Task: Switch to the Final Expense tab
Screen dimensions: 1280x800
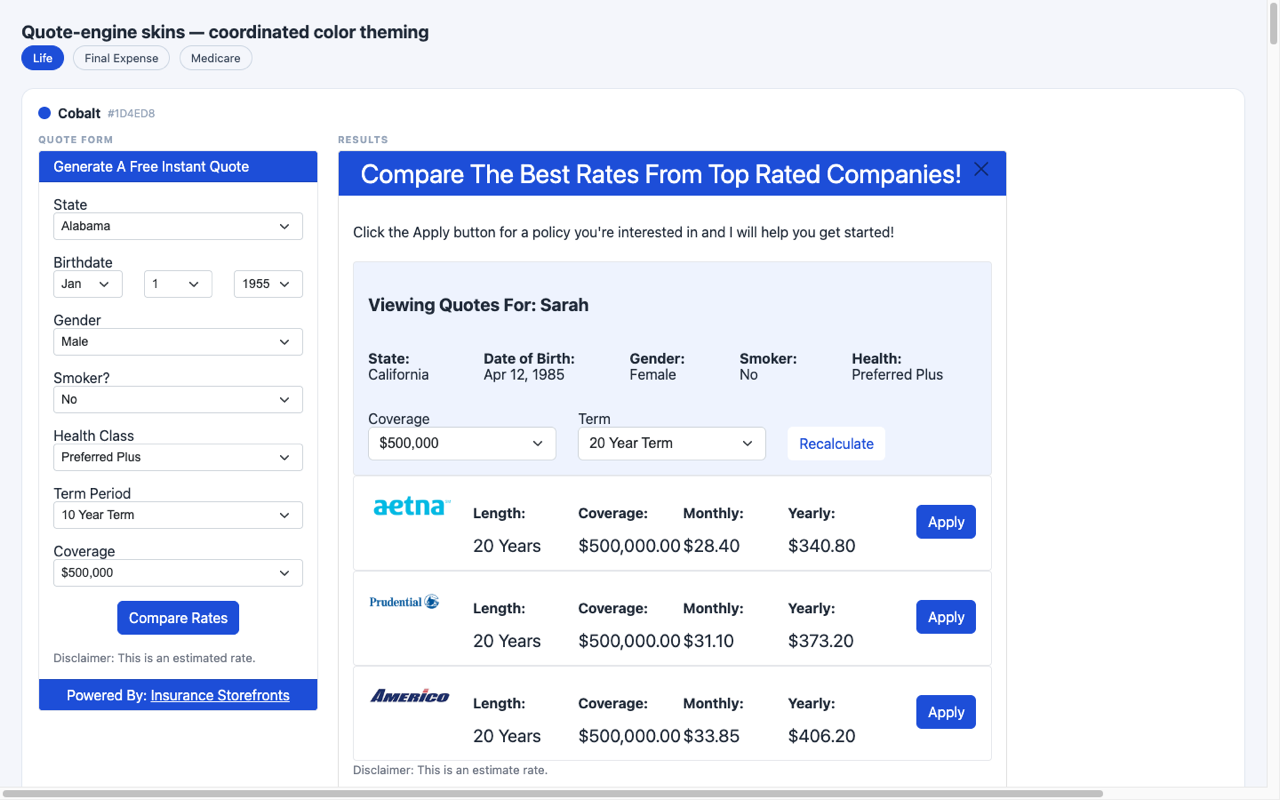Action: coord(121,58)
